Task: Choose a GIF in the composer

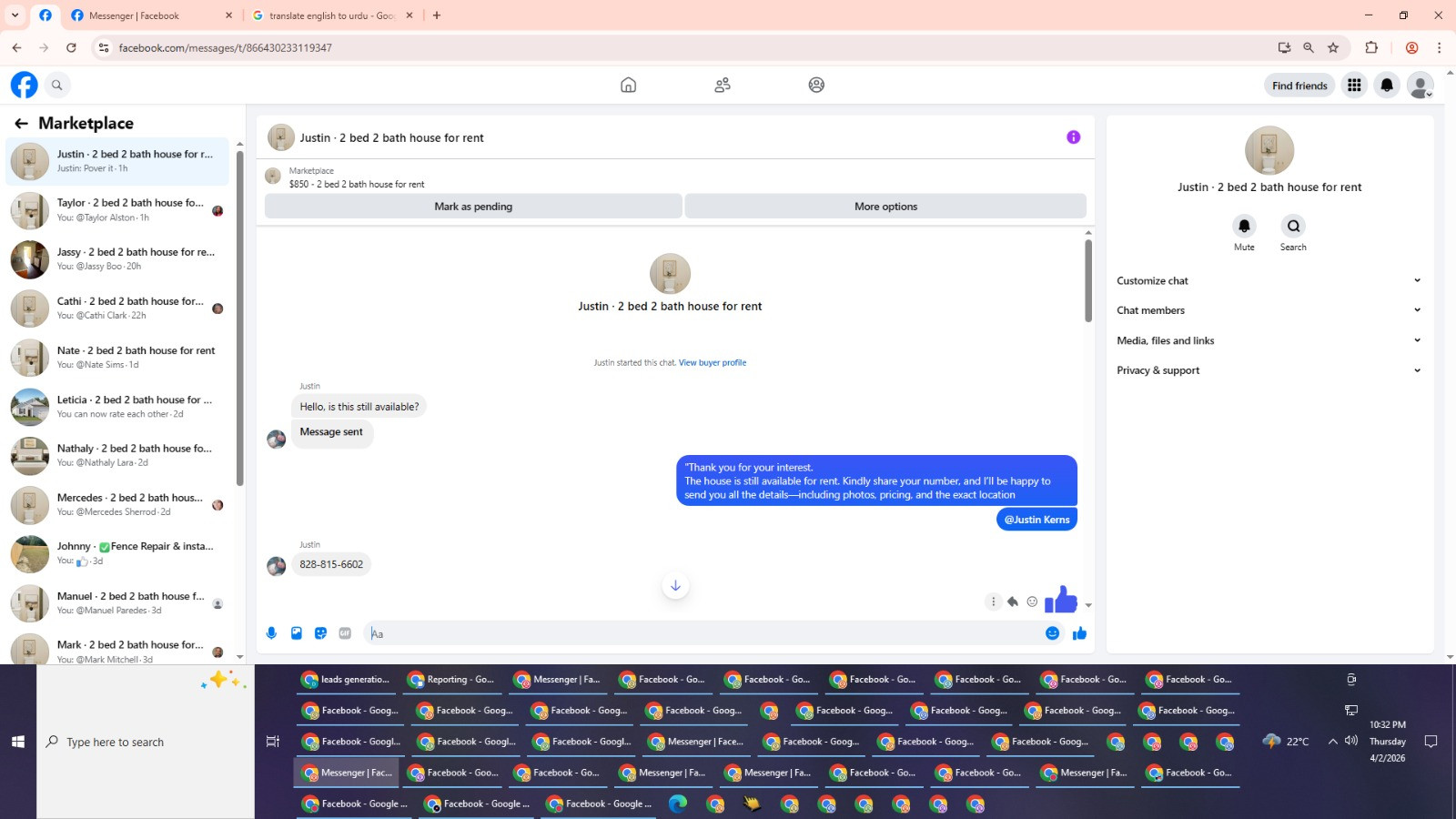Action: 345,633
